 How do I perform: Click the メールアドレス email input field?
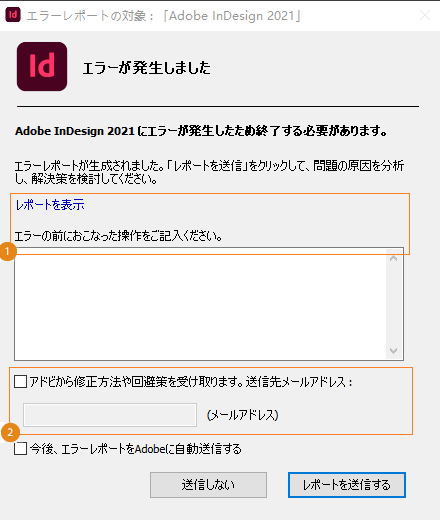pyautogui.click(x=110, y=415)
